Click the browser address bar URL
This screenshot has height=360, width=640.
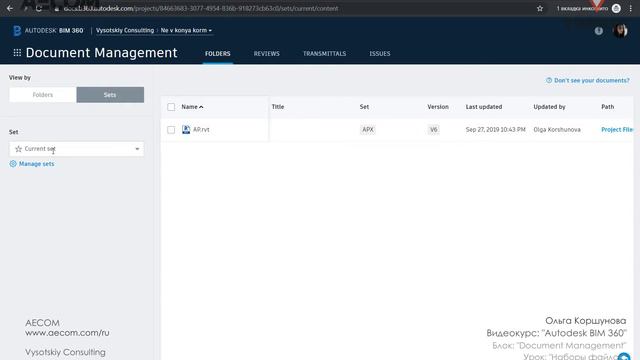click(201, 8)
